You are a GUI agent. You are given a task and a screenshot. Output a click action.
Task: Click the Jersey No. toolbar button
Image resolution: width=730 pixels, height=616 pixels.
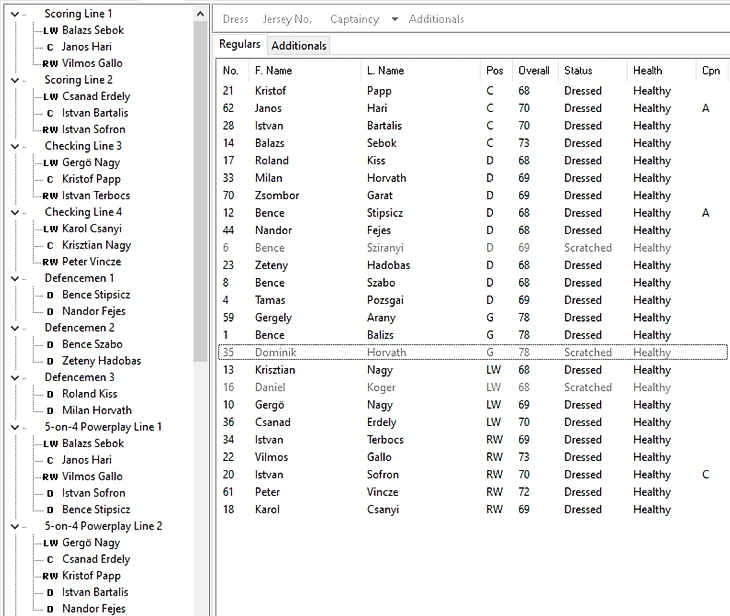[x=287, y=19]
